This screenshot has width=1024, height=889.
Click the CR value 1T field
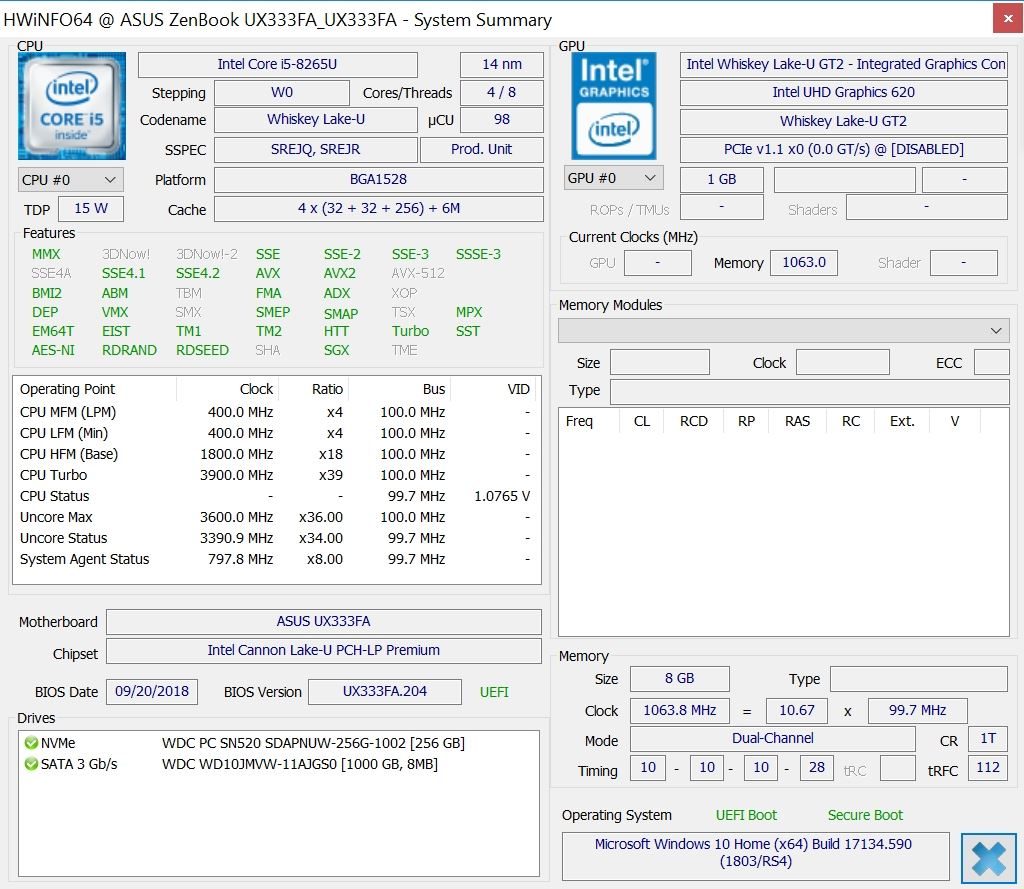(988, 739)
